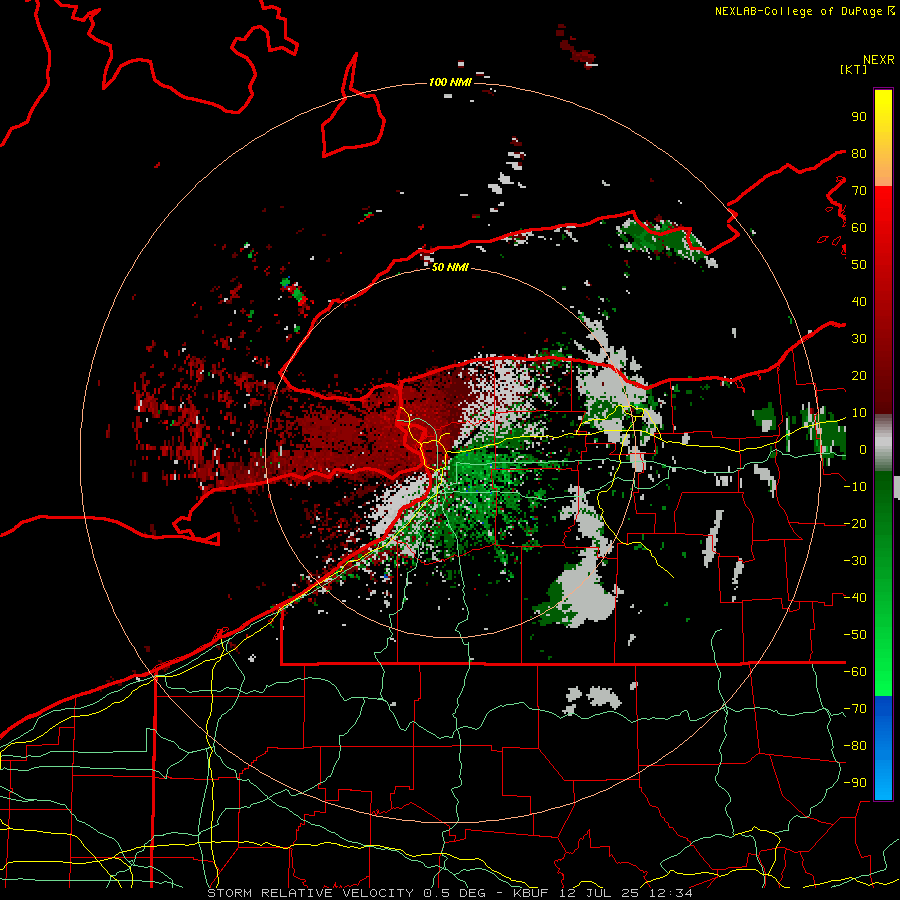
Task: Click the -20 knots scale label
Action: (855, 523)
